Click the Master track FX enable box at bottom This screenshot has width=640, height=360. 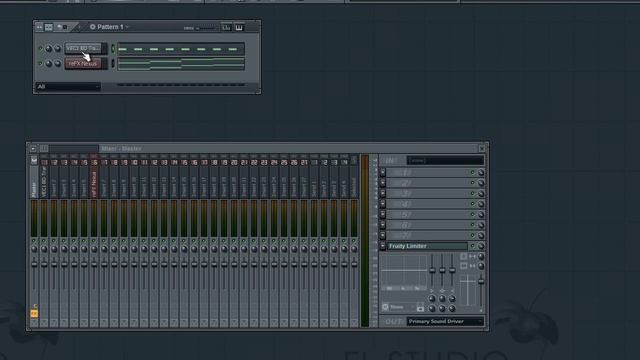[x=34, y=323]
